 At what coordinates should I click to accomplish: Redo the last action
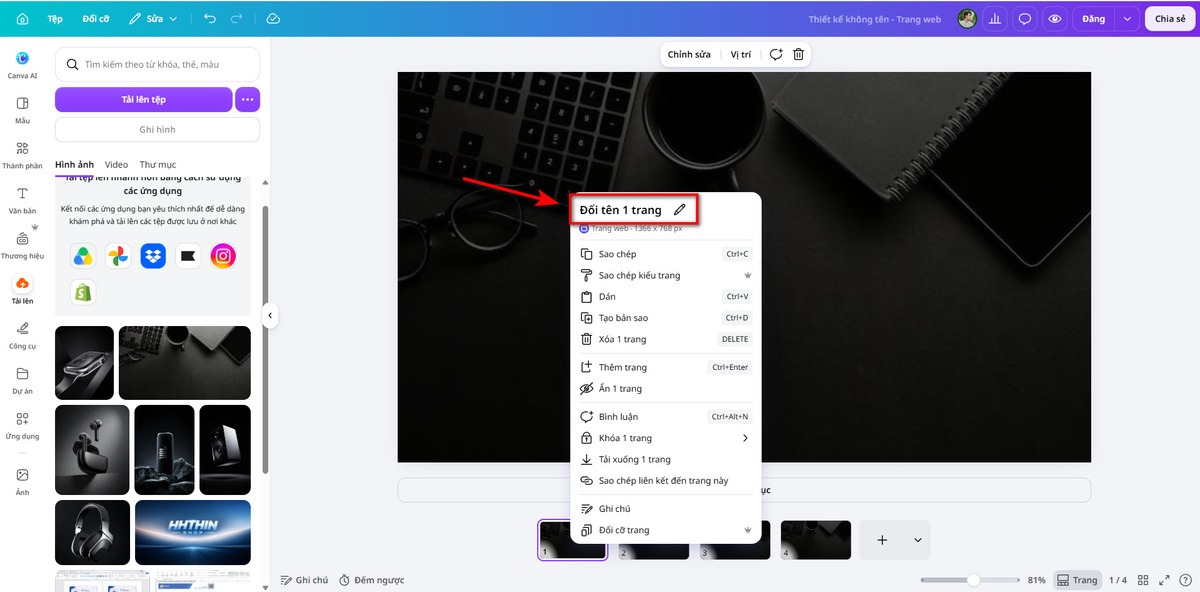click(236, 18)
